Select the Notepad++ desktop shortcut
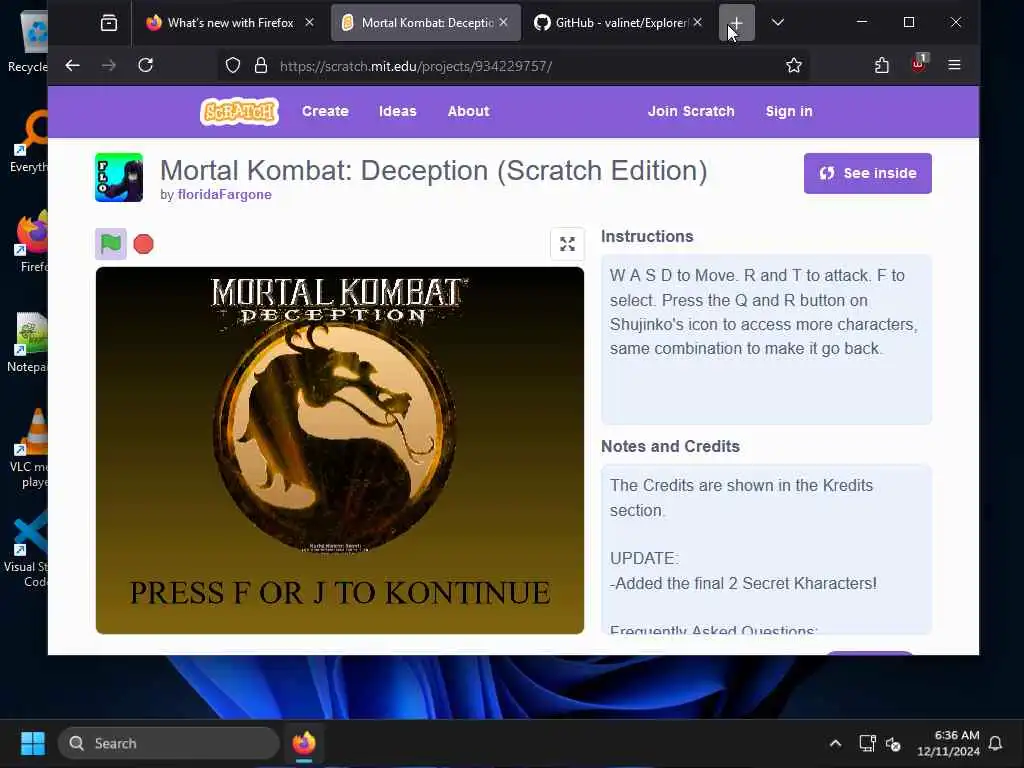The height and width of the screenshot is (768, 1024). pyautogui.click(x=29, y=342)
